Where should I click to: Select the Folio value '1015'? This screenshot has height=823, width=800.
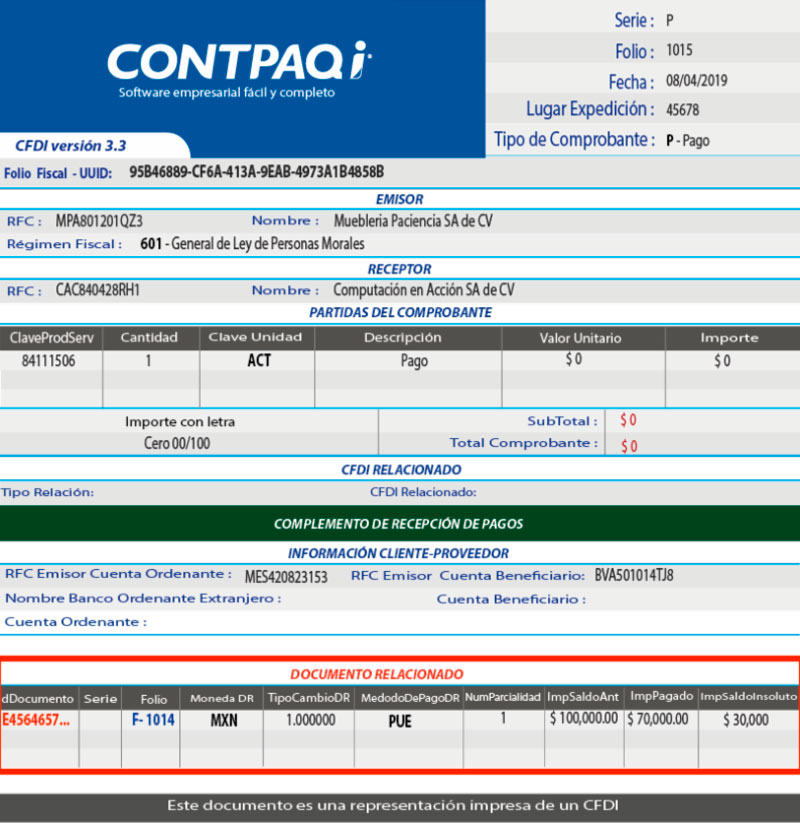pyautogui.click(x=679, y=50)
